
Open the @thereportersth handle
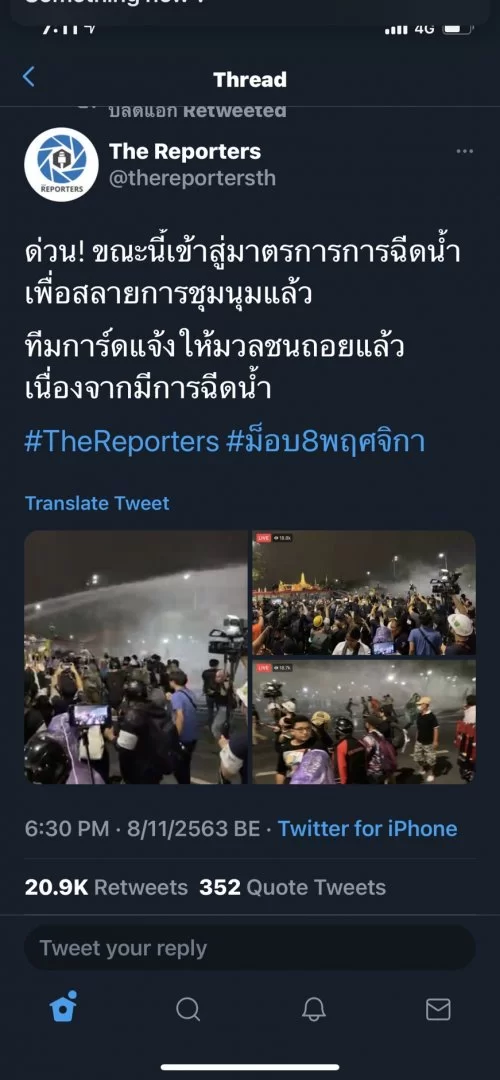click(192, 178)
